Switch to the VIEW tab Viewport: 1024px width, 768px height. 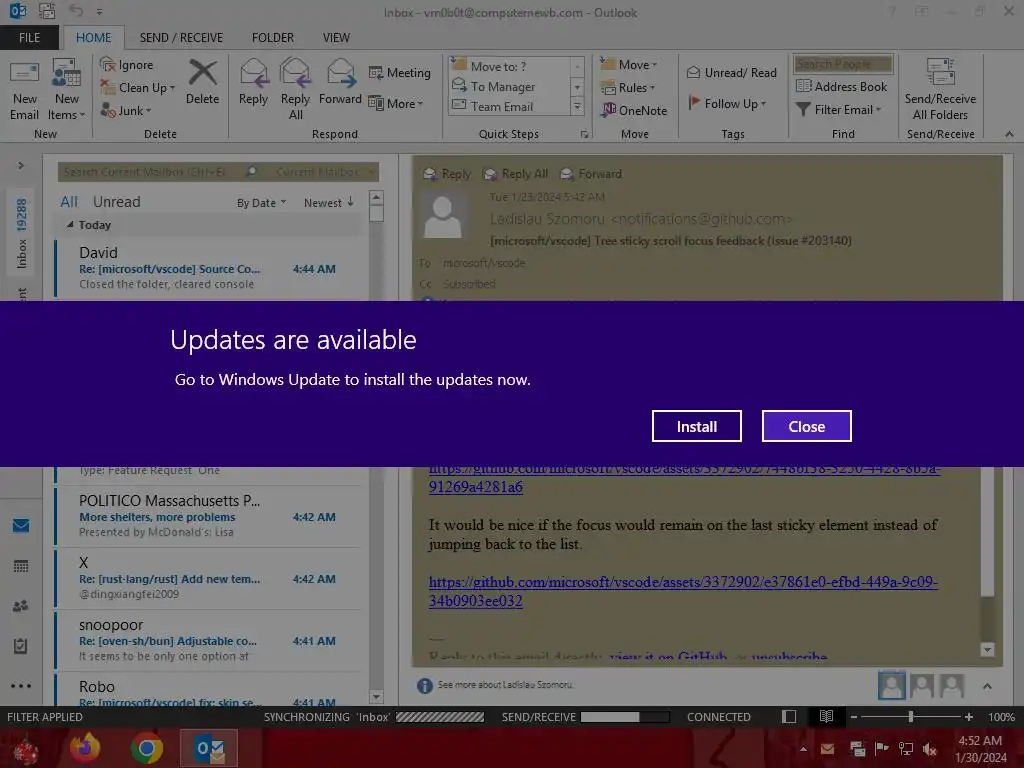click(336, 38)
